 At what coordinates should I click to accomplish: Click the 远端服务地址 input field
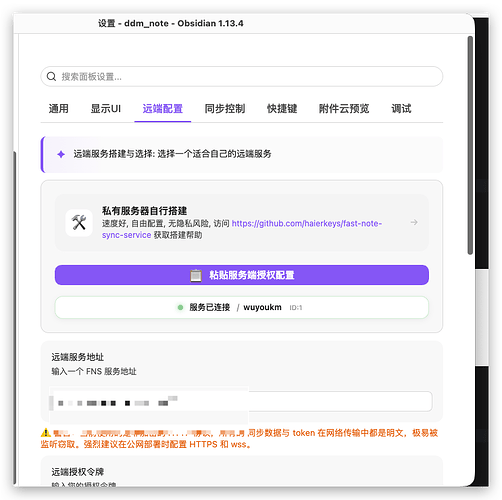coord(242,401)
